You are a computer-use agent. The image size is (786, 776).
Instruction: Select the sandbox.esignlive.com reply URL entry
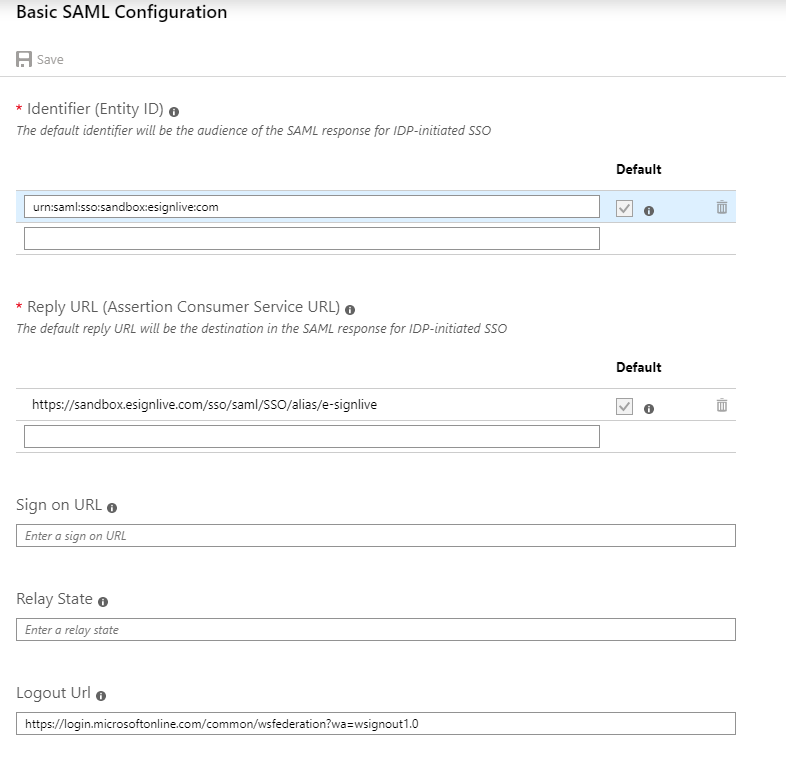tap(205, 405)
